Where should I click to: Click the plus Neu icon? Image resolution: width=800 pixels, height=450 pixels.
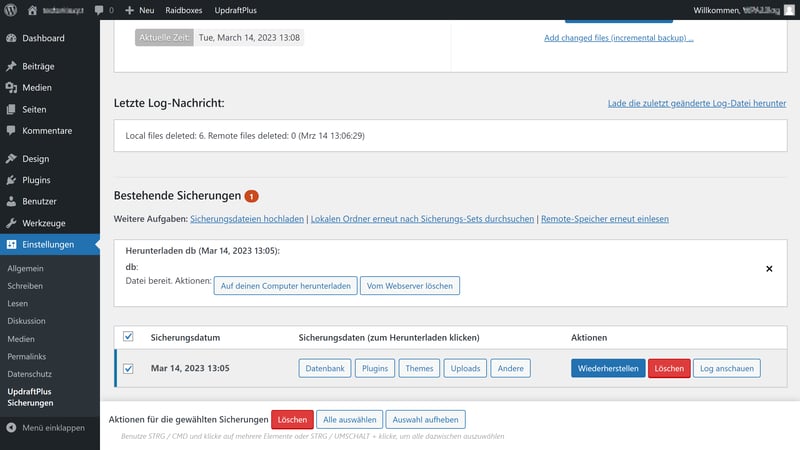[x=129, y=9]
